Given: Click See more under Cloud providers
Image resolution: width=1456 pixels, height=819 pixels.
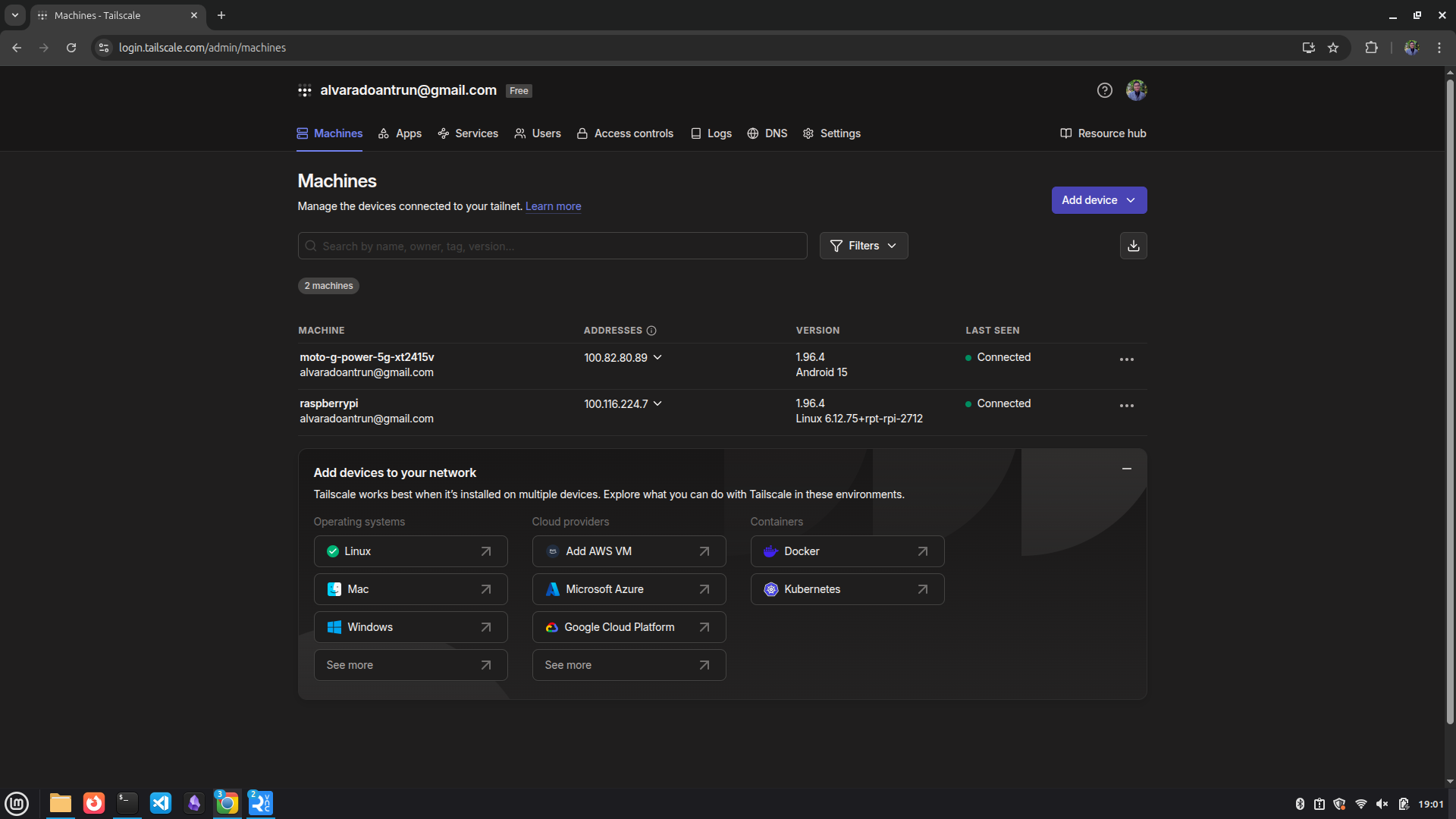Looking at the screenshot, I should pyautogui.click(x=629, y=665).
